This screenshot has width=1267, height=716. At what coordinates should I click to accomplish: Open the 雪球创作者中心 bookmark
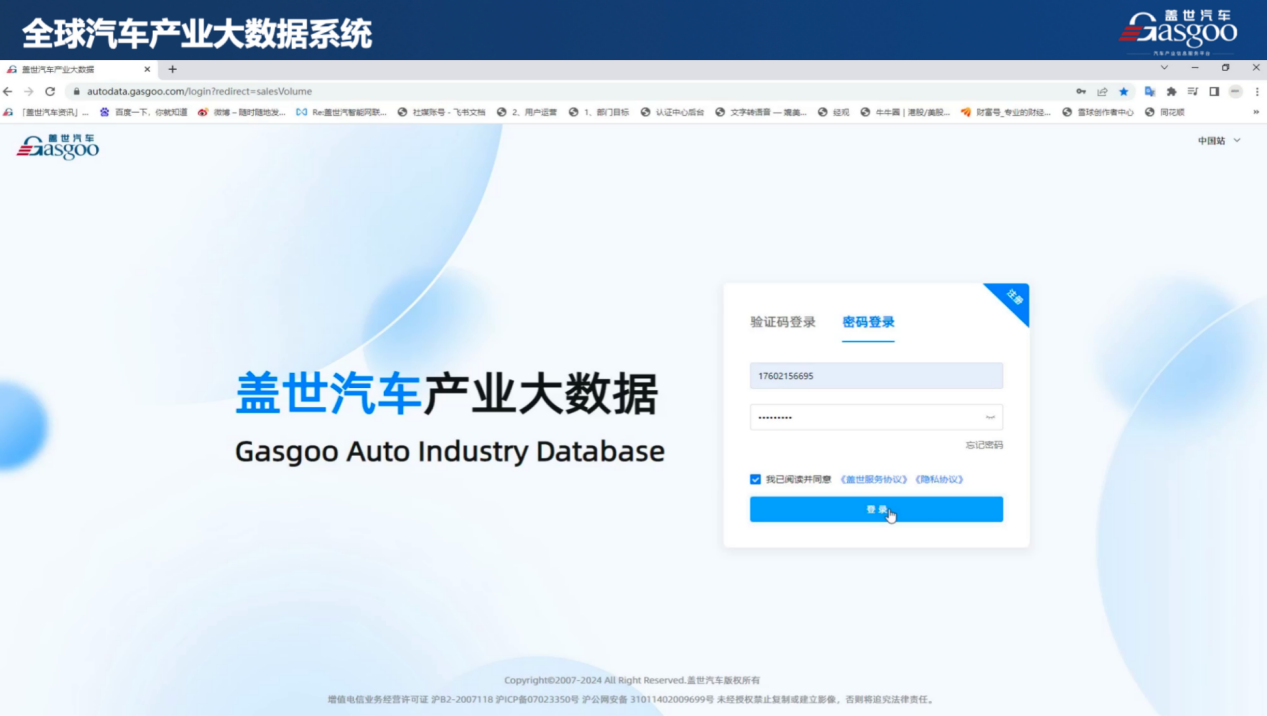coord(1098,112)
